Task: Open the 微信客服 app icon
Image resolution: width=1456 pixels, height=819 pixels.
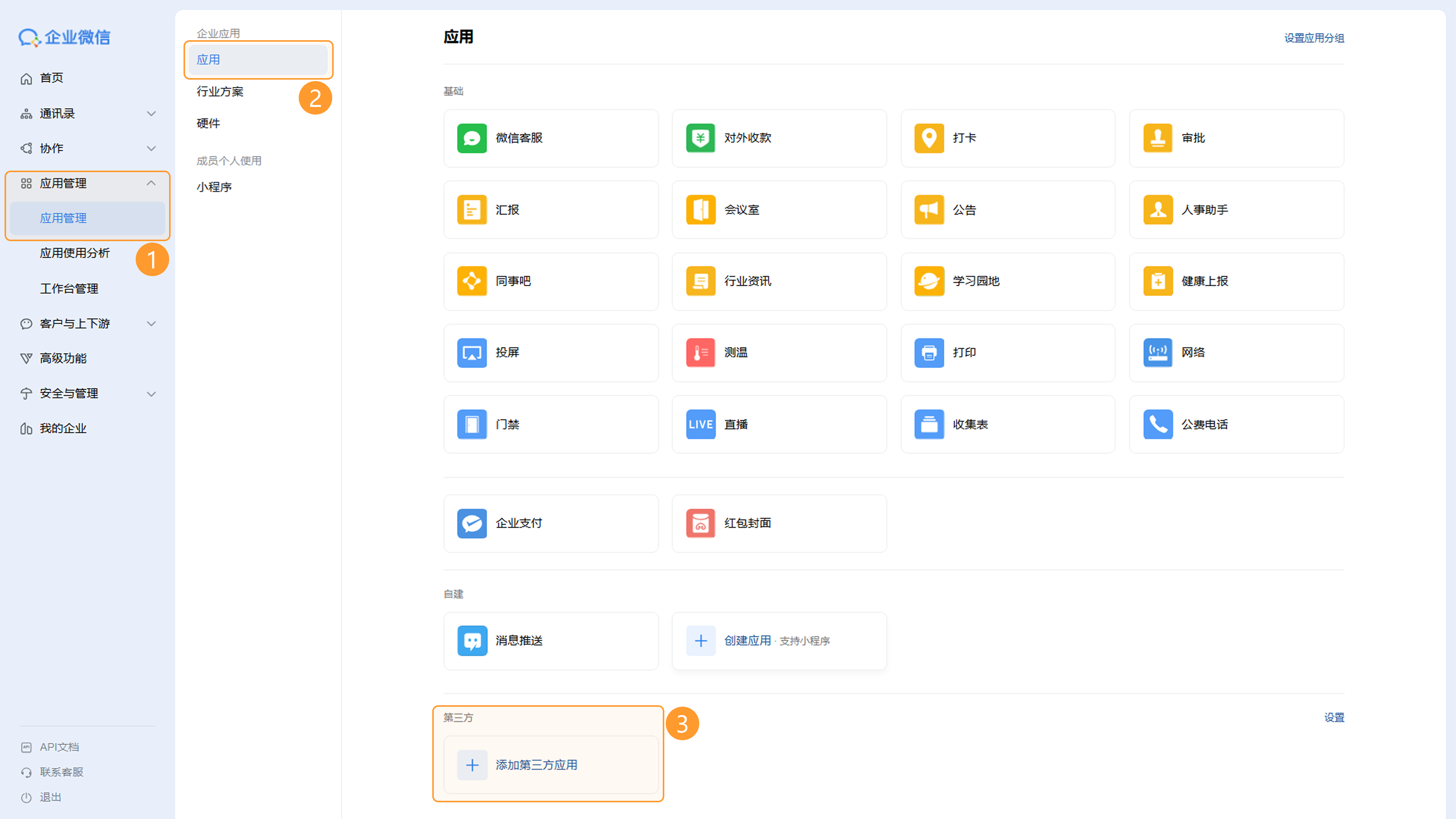Action: pyautogui.click(x=472, y=138)
